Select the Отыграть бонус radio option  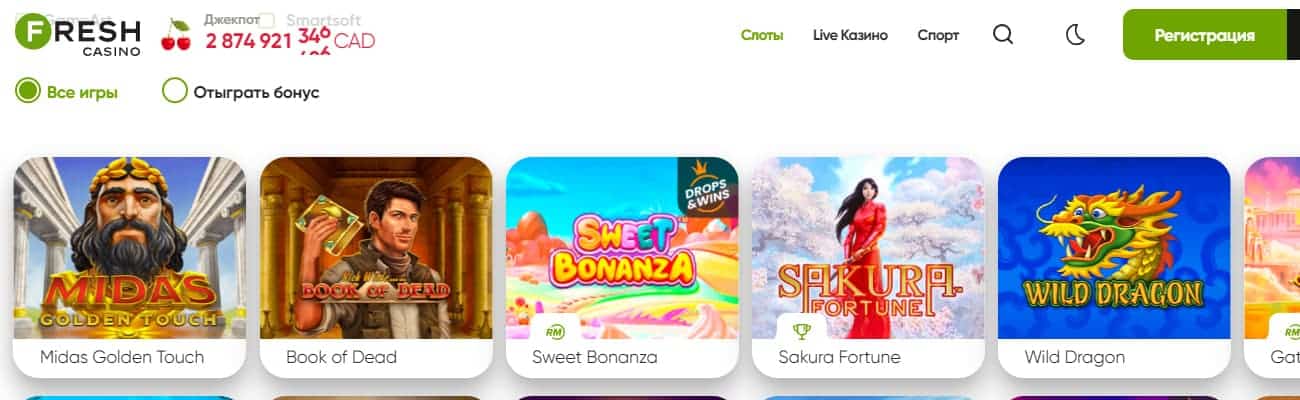pyautogui.click(x=241, y=92)
